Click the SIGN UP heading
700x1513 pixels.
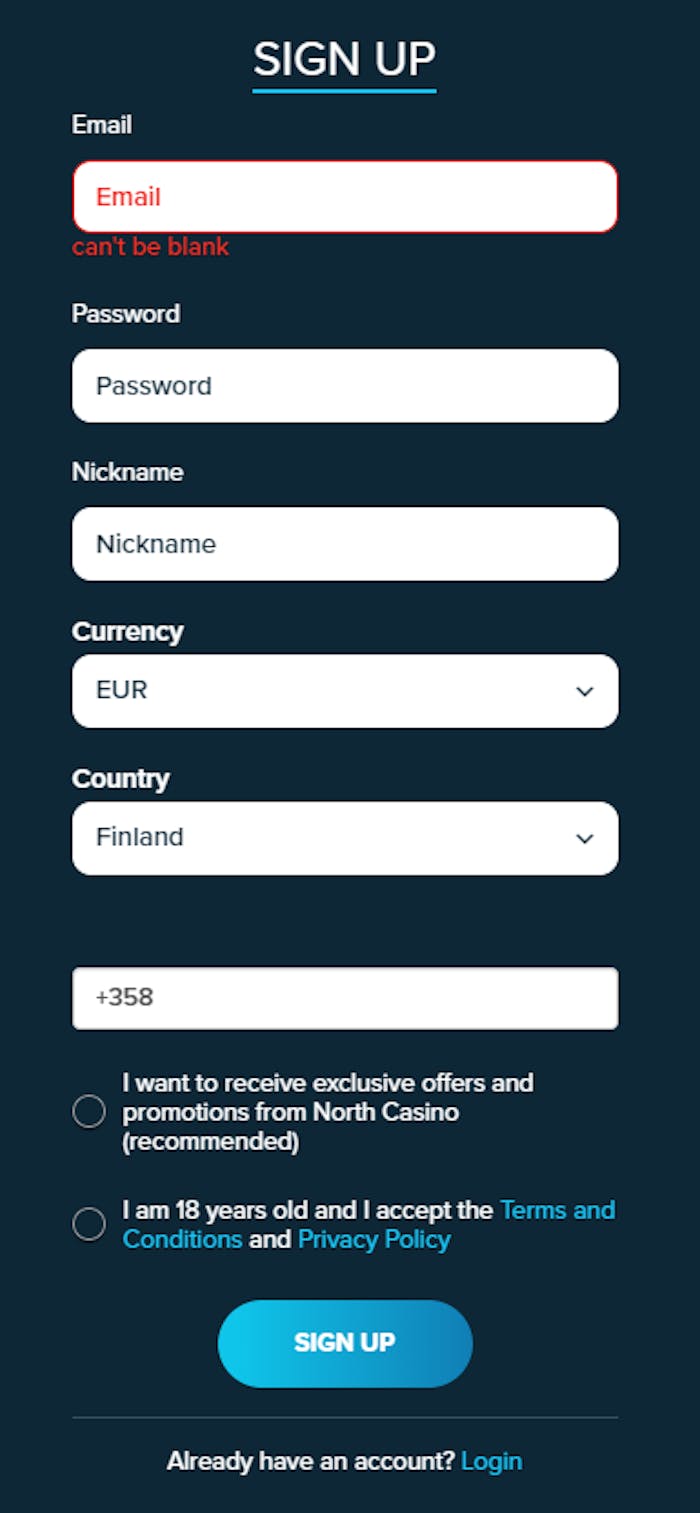point(344,60)
